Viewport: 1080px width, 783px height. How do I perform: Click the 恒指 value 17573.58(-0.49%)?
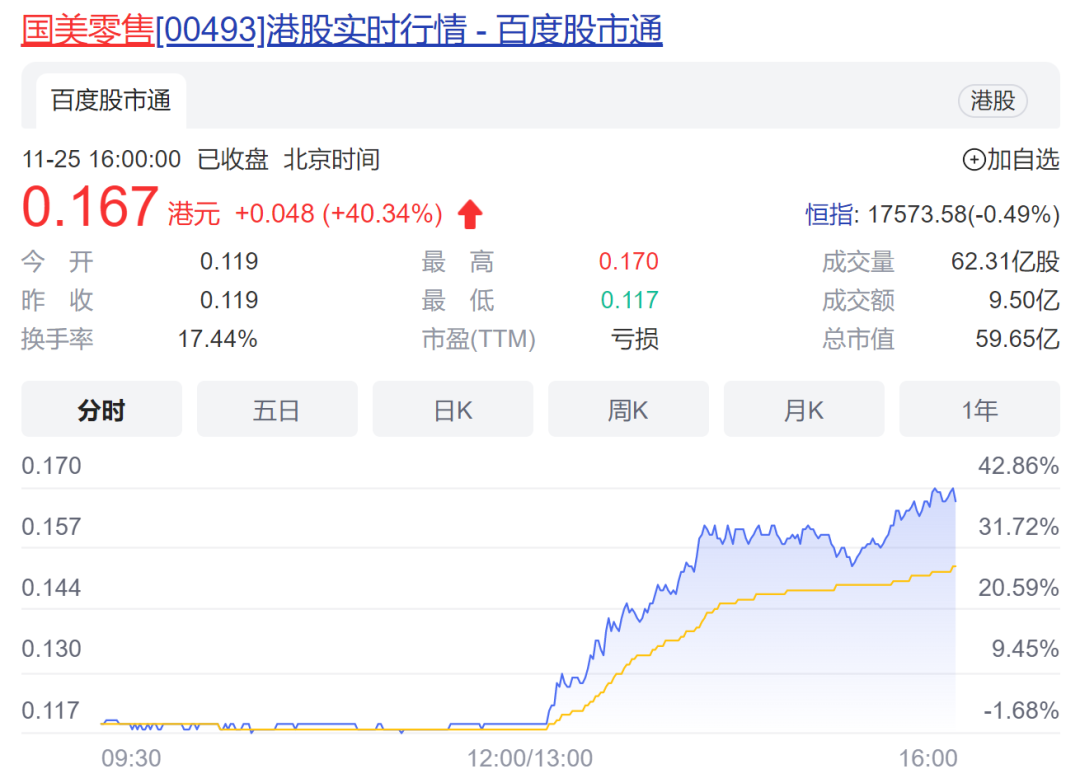point(963,214)
